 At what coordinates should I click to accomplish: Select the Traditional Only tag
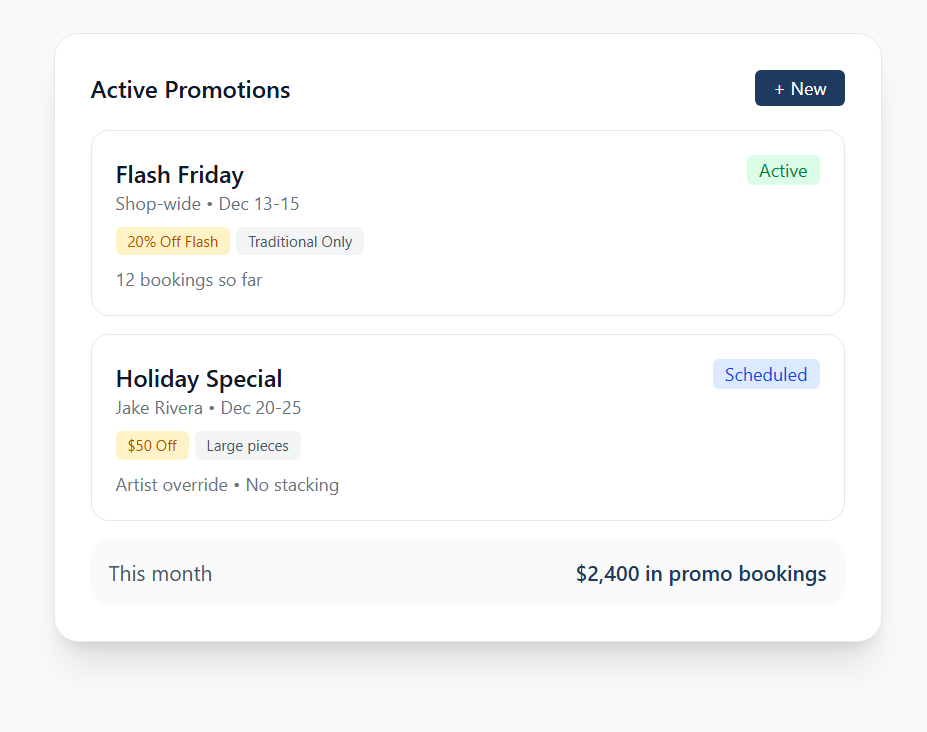click(x=300, y=242)
